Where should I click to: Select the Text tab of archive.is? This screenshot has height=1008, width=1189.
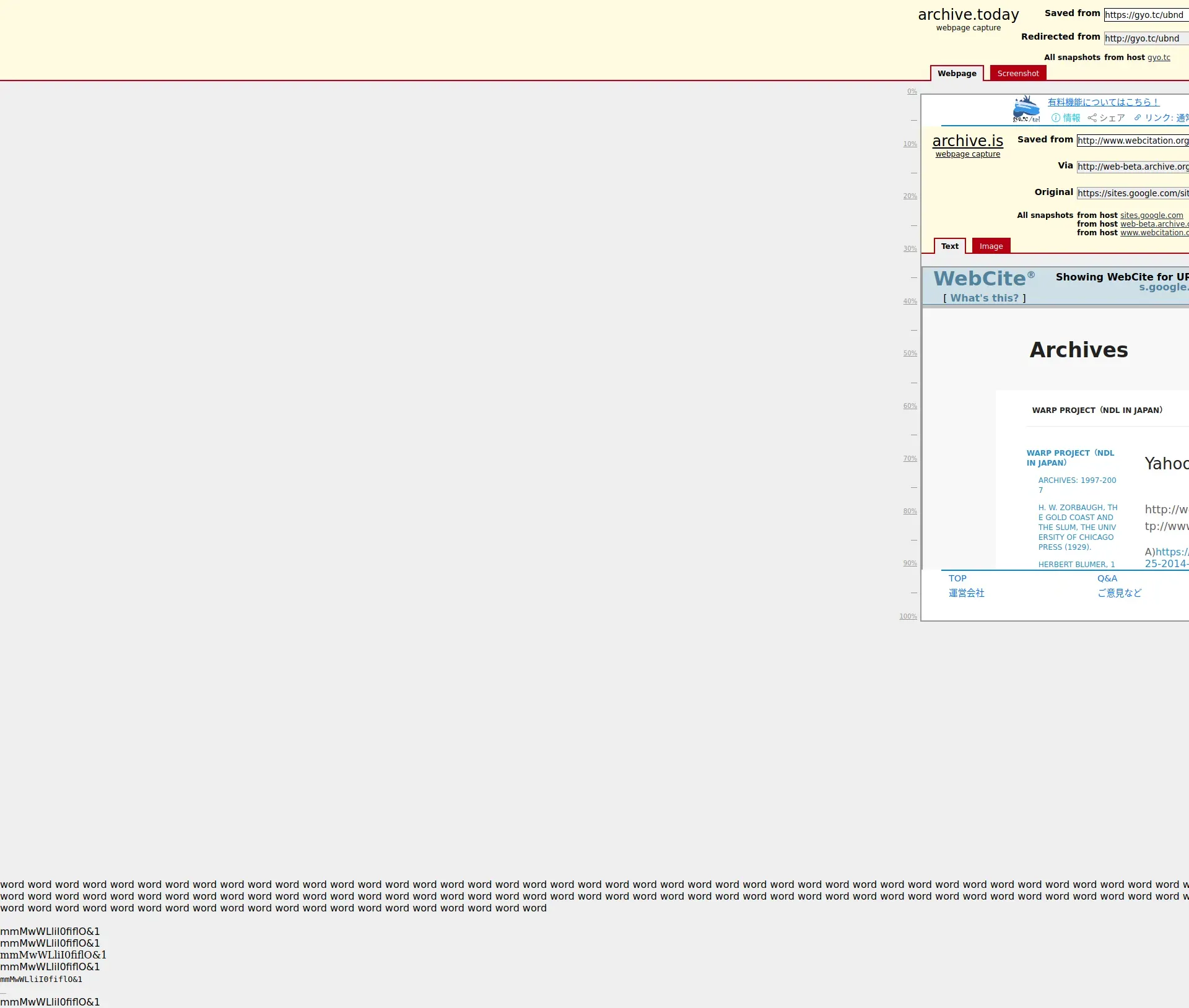[949, 246]
